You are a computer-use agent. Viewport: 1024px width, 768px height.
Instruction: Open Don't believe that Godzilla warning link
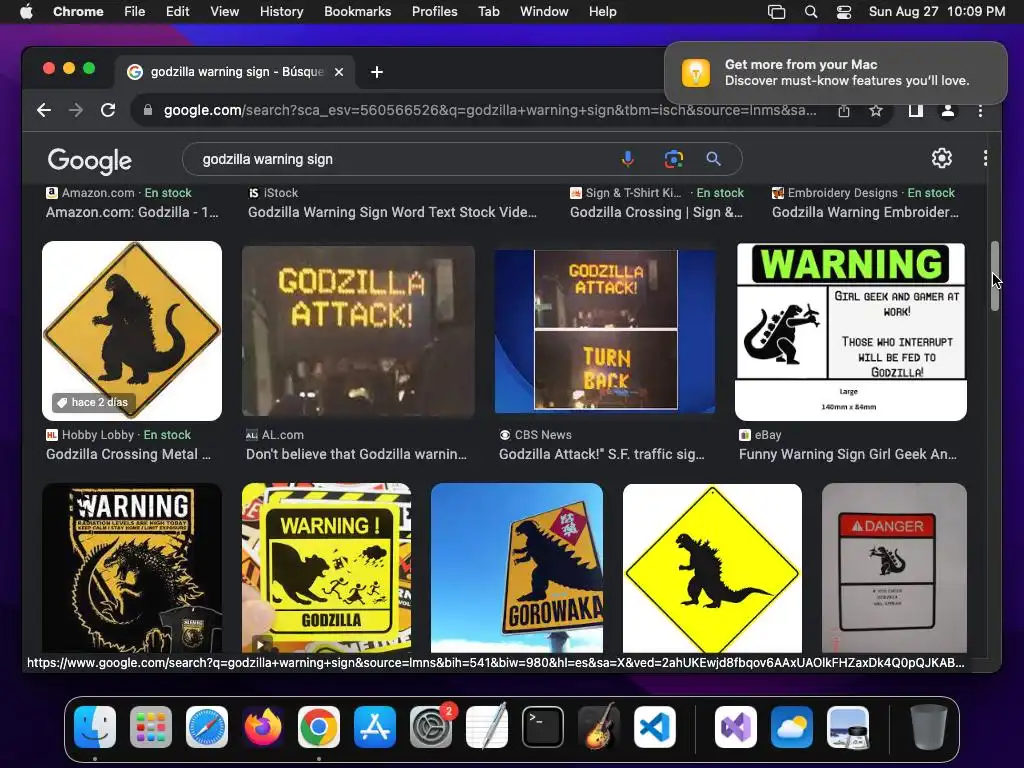[356, 455]
